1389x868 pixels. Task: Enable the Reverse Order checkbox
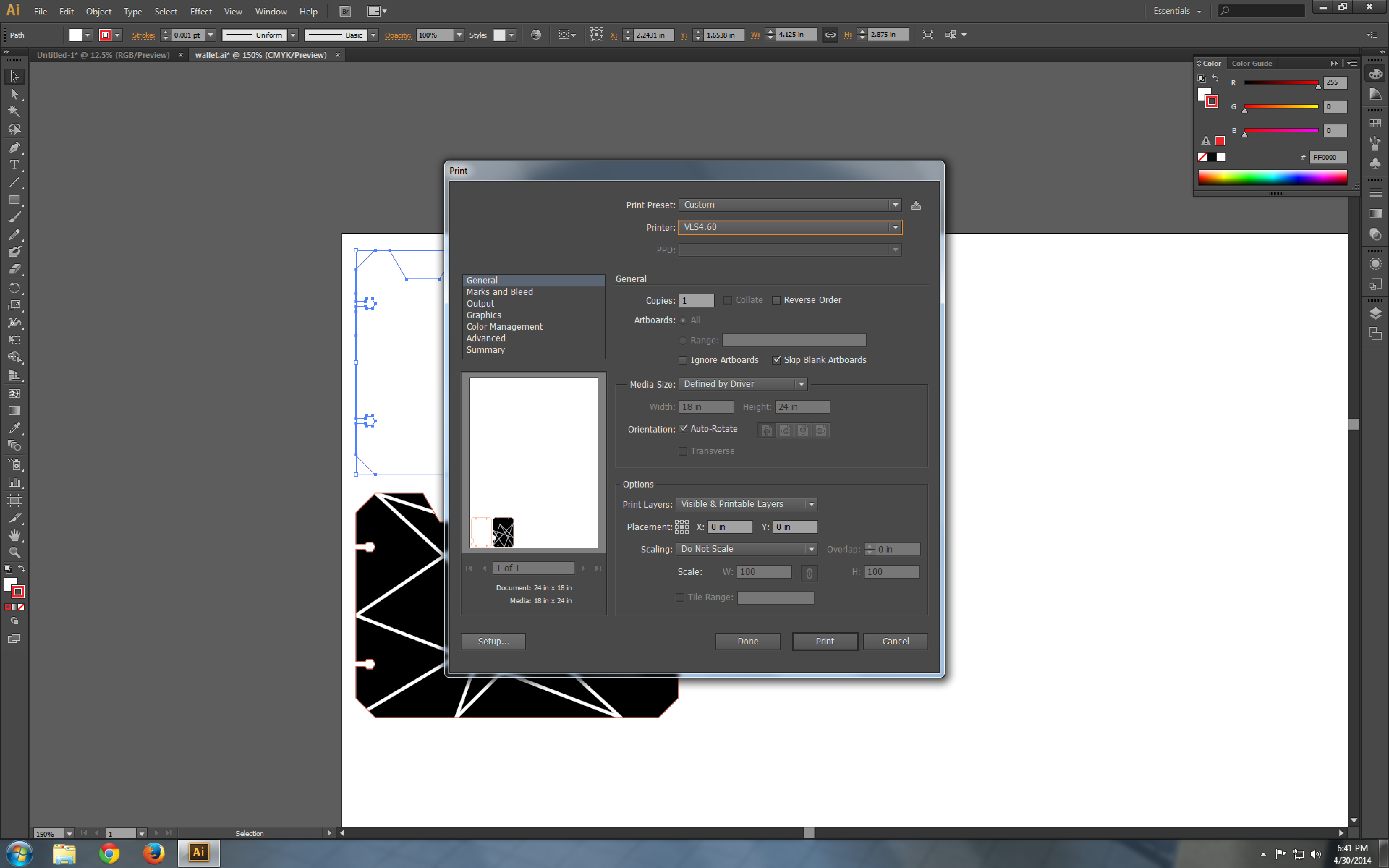coord(776,300)
